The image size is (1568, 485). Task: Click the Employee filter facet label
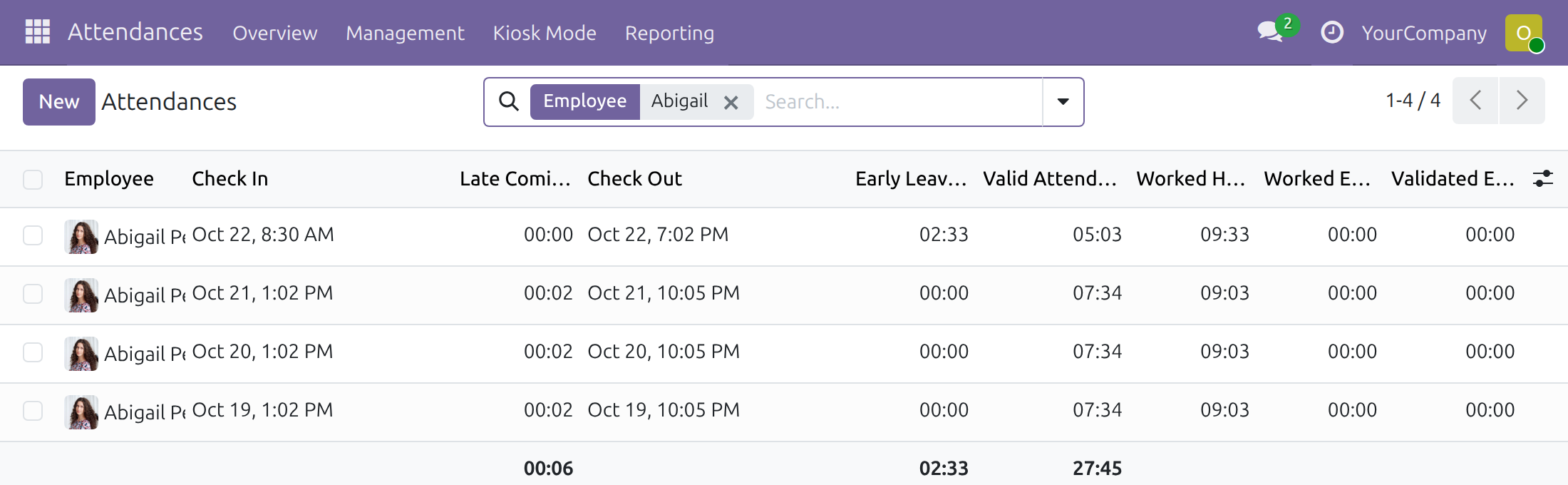585,101
